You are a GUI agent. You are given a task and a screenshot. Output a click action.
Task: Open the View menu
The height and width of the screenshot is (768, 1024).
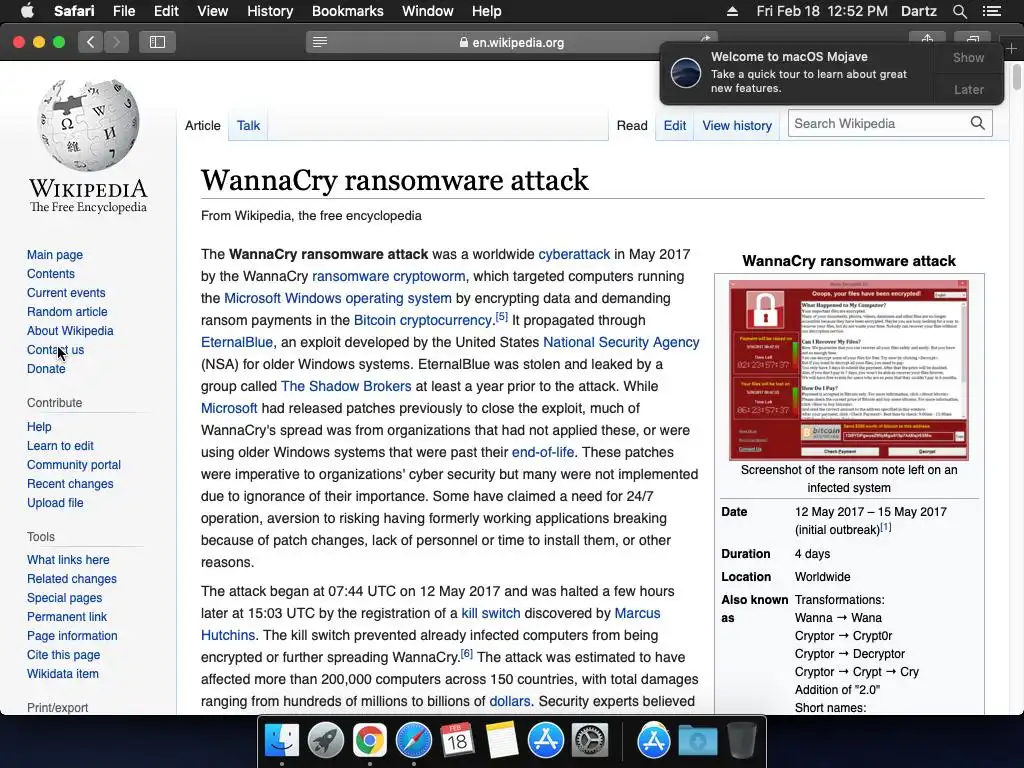213,11
